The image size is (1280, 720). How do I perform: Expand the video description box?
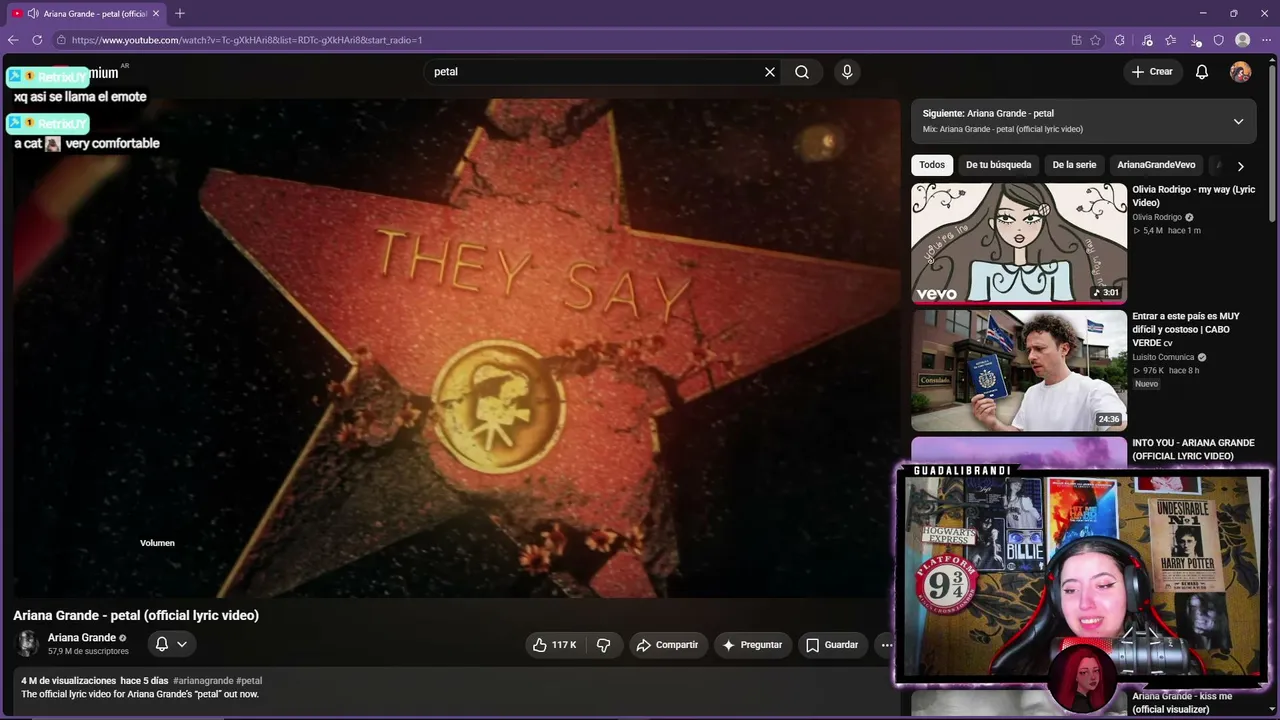click(456, 692)
